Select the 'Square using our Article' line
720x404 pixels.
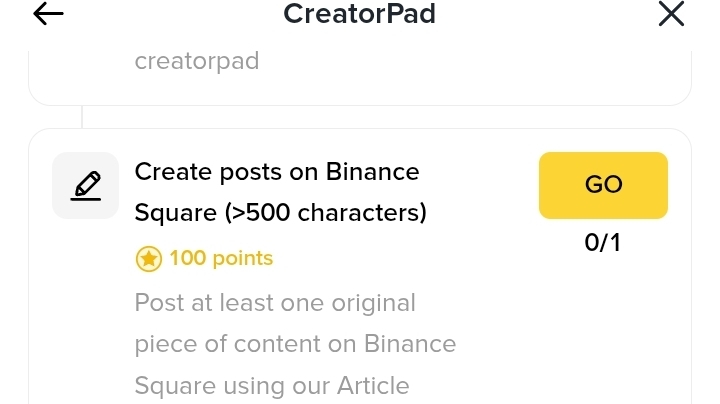[272, 386]
